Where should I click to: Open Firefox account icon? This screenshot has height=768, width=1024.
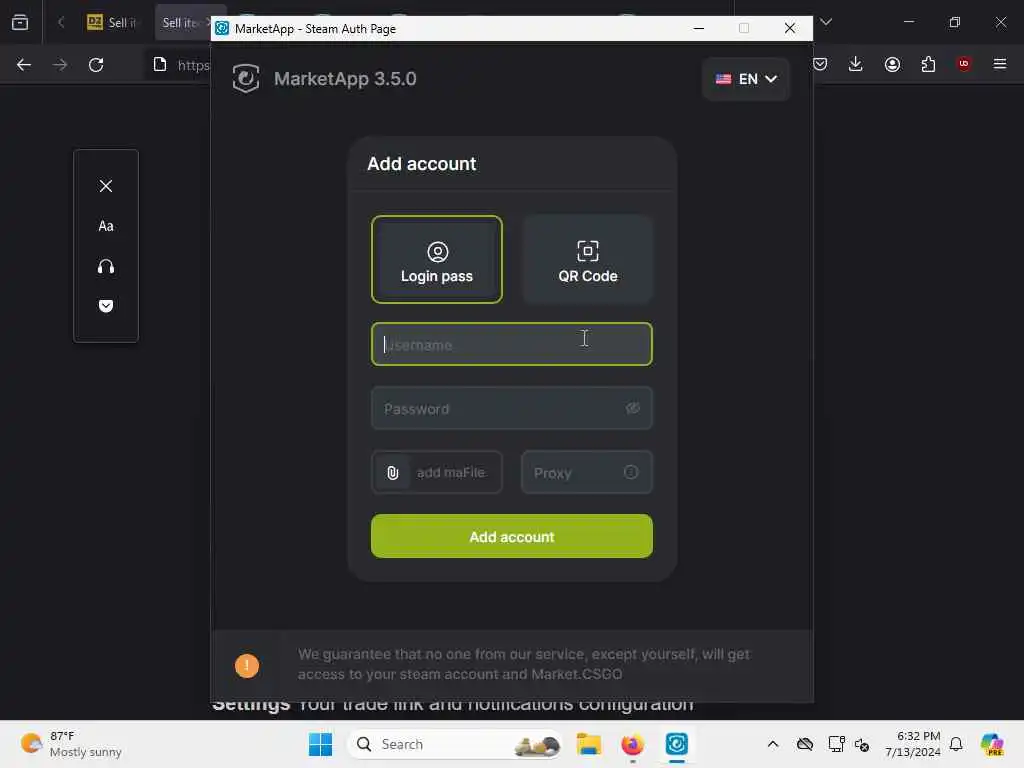click(892, 64)
